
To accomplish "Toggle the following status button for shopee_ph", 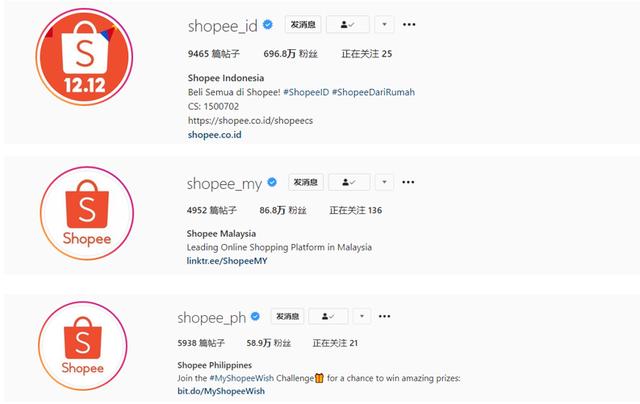I will tap(328, 316).
